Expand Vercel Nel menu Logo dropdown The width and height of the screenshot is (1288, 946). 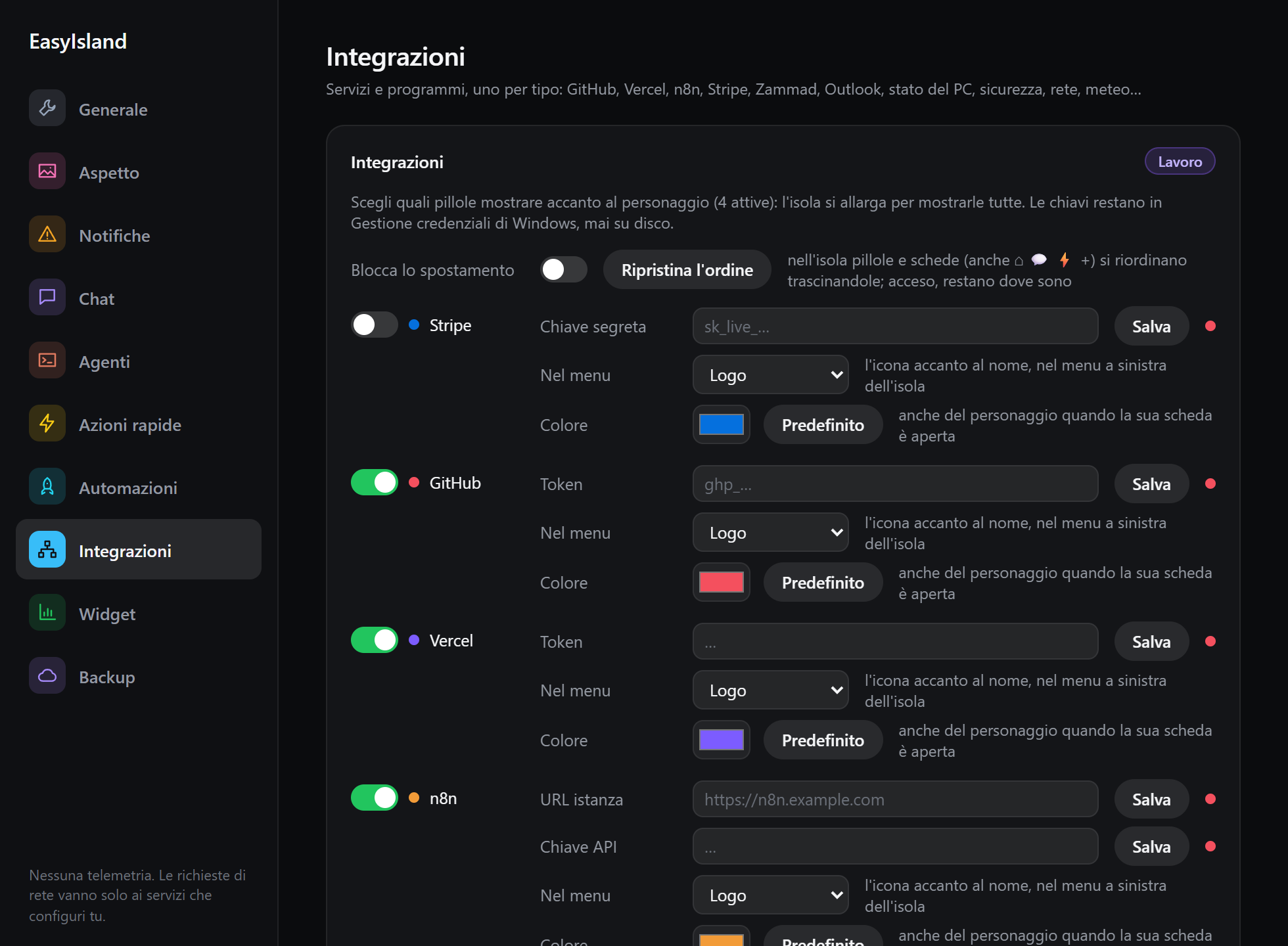[771, 690]
